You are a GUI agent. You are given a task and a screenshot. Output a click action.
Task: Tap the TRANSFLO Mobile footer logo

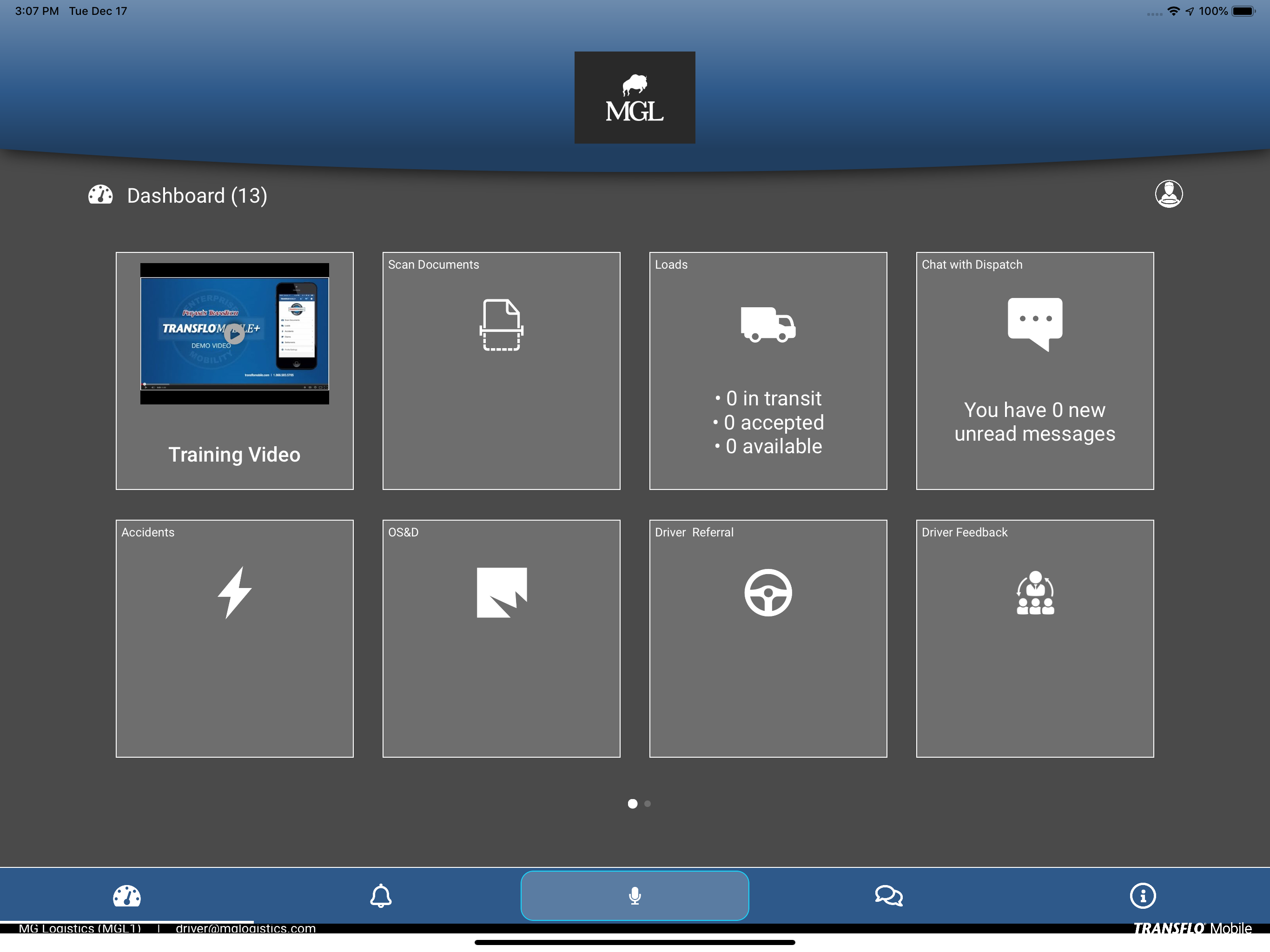[1192, 928]
